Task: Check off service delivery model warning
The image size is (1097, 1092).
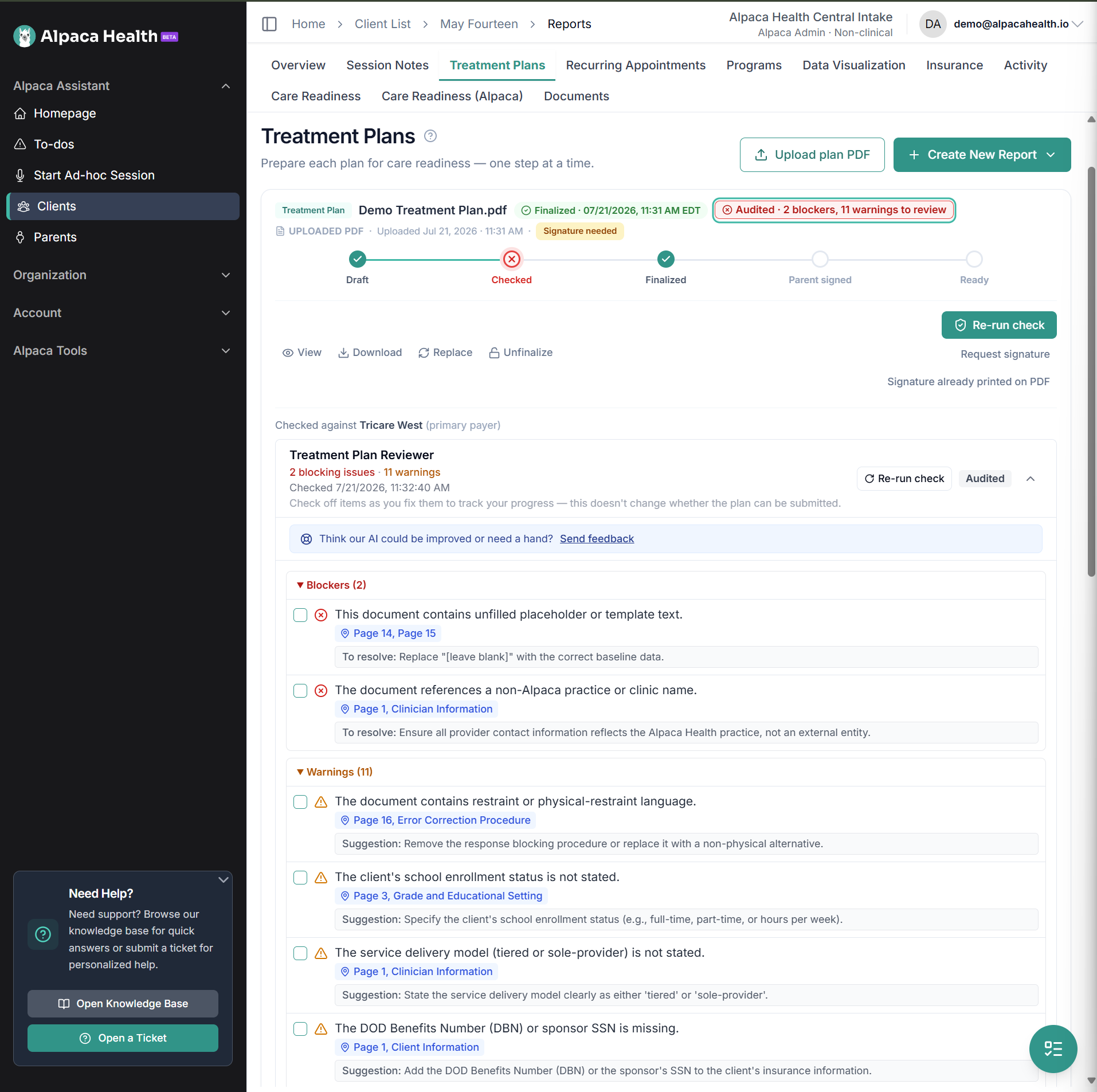Action: coord(300,953)
